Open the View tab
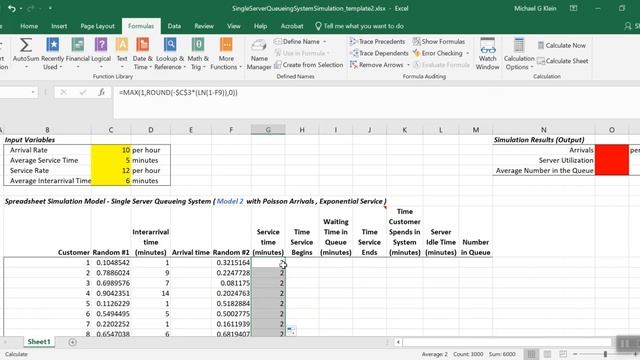Viewport: 640px width, 360px height. coord(233,26)
